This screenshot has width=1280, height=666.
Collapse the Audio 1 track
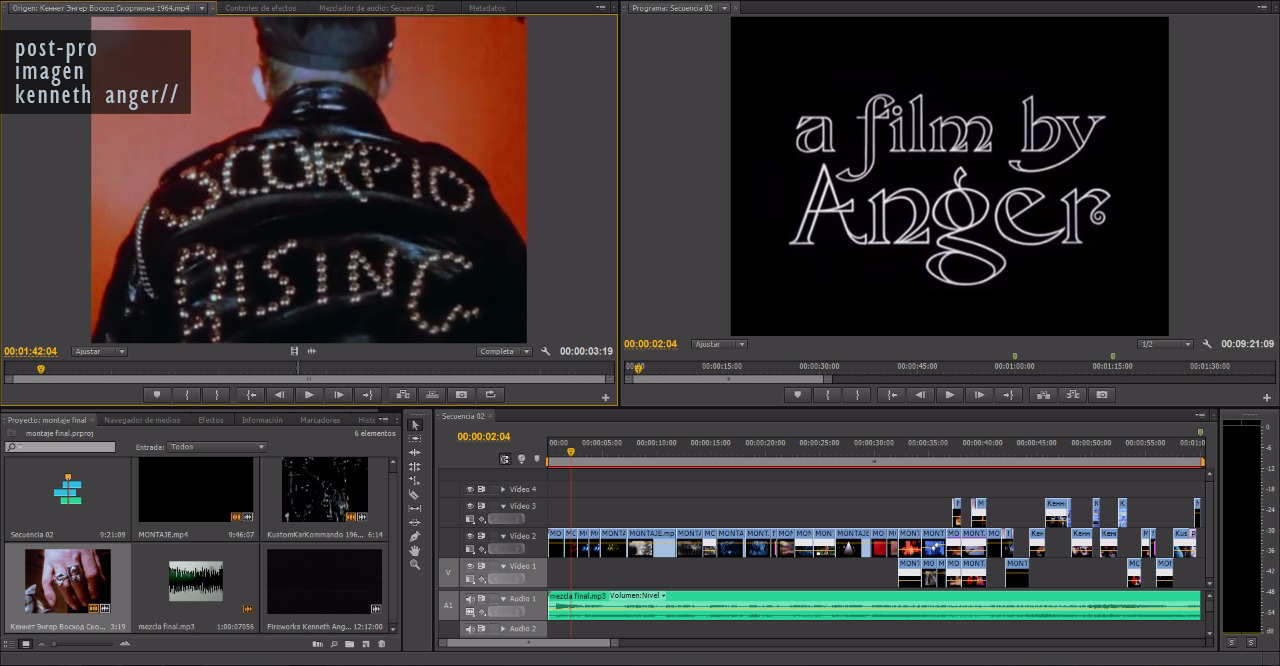click(503, 599)
